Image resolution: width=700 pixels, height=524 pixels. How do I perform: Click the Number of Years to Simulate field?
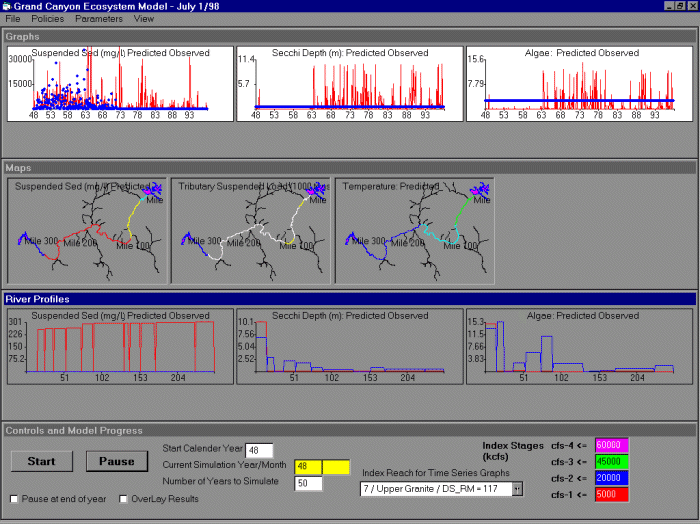pyautogui.click(x=307, y=483)
